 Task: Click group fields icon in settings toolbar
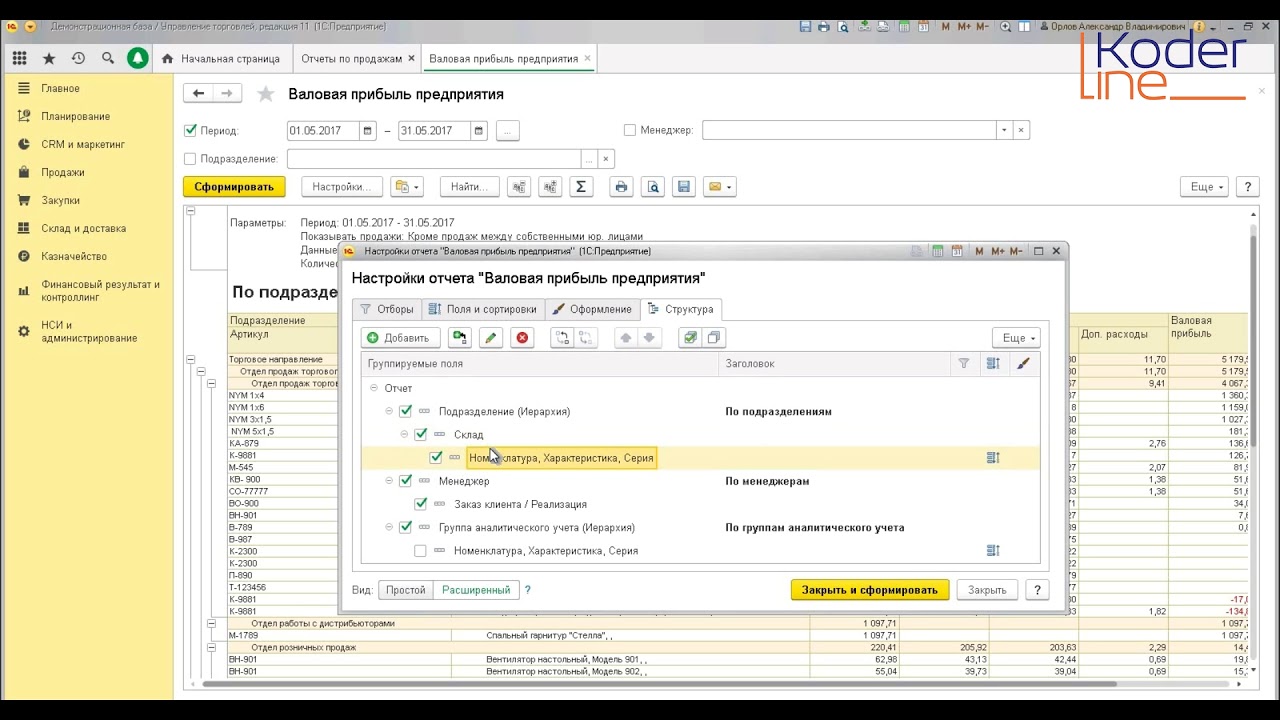[459, 338]
